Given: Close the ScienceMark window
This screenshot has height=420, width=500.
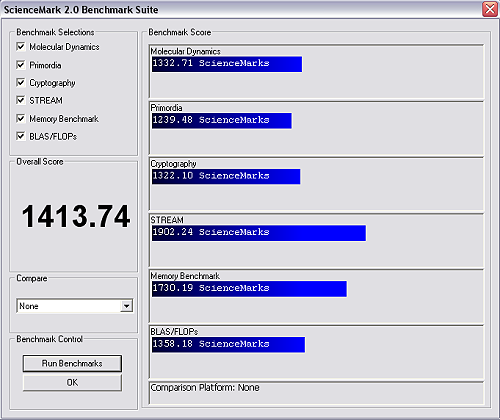Looking at the screenshot, I should point(490,9).
